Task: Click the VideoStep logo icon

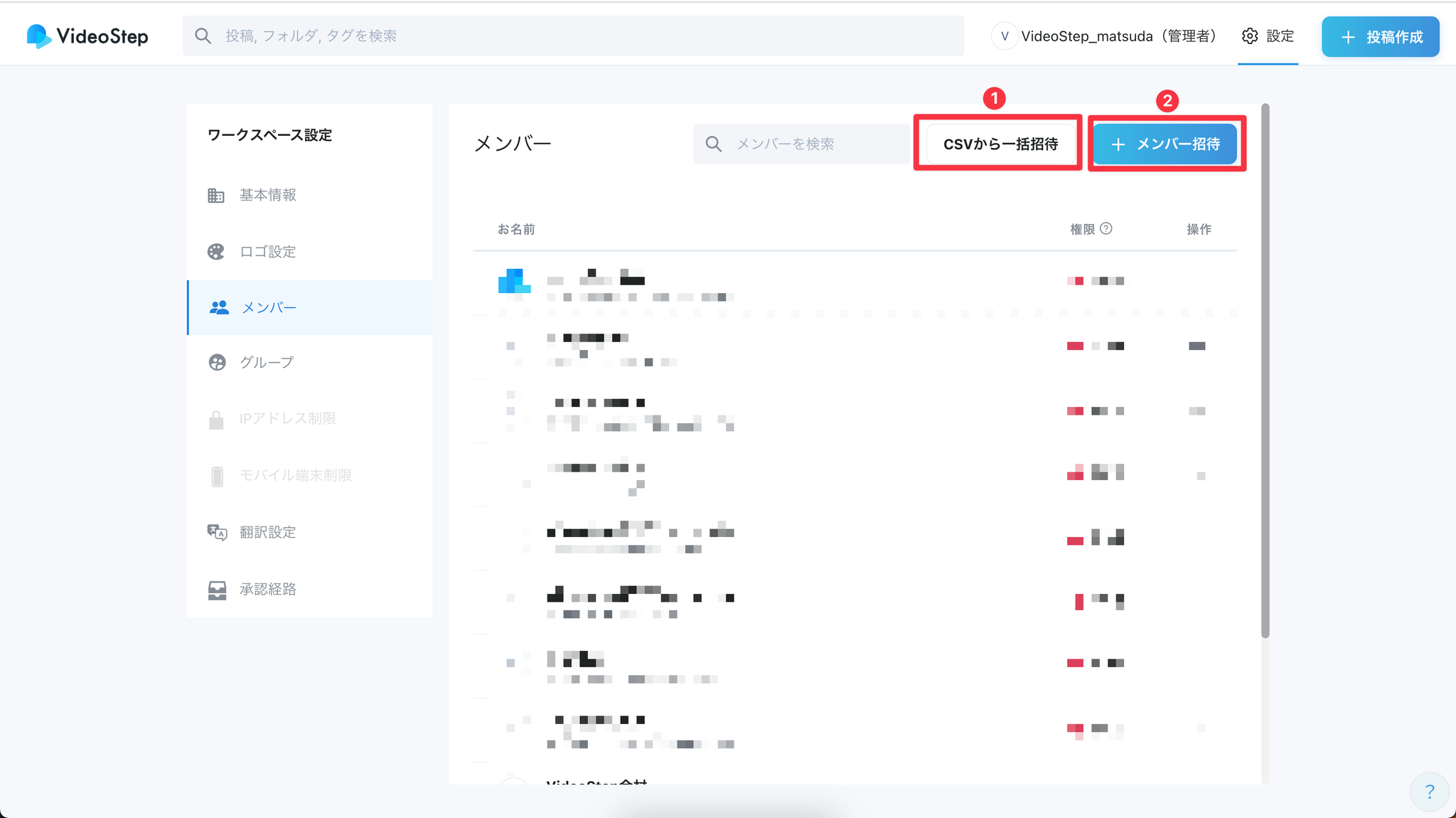Action: pyautogui.click(x=38, y=36)
